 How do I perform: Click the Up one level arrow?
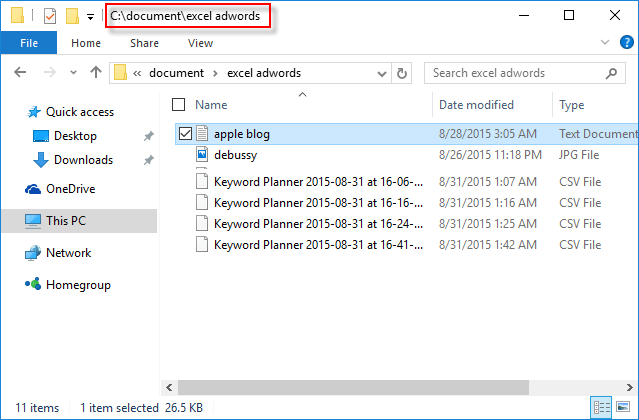pyautogui.click(x=96, y=73)
